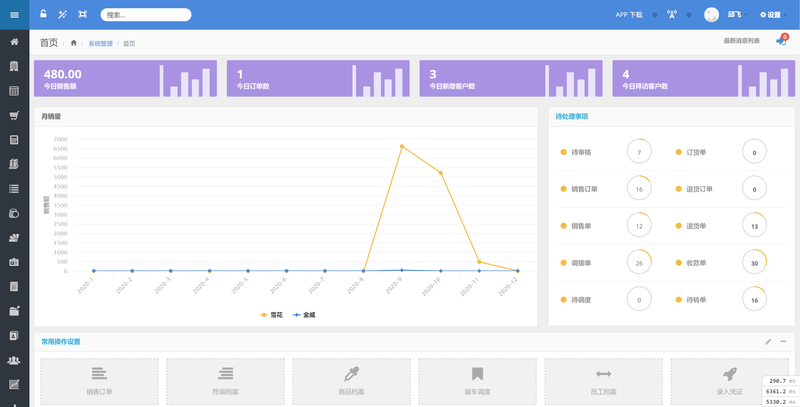Open the 员工档案 shortcut tile
This screenshot has width=800, height=407.
point(604,381)
